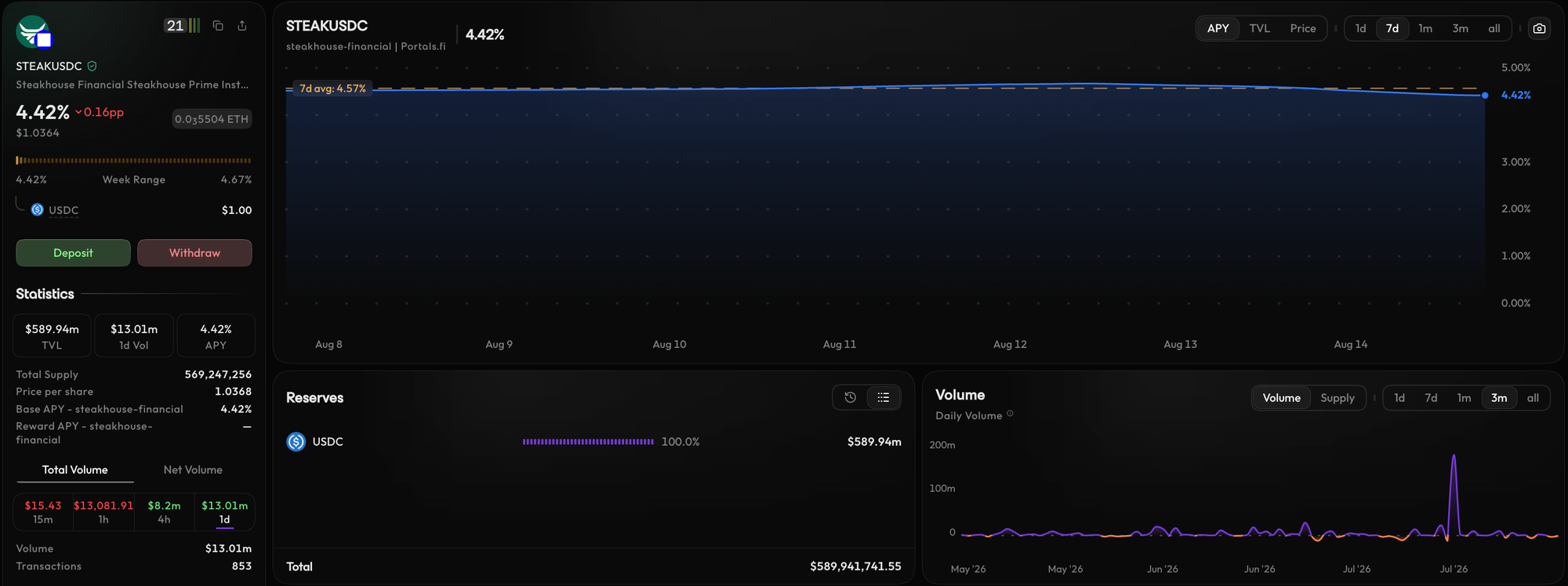Click the Week Range slider bar

[134, 161]
